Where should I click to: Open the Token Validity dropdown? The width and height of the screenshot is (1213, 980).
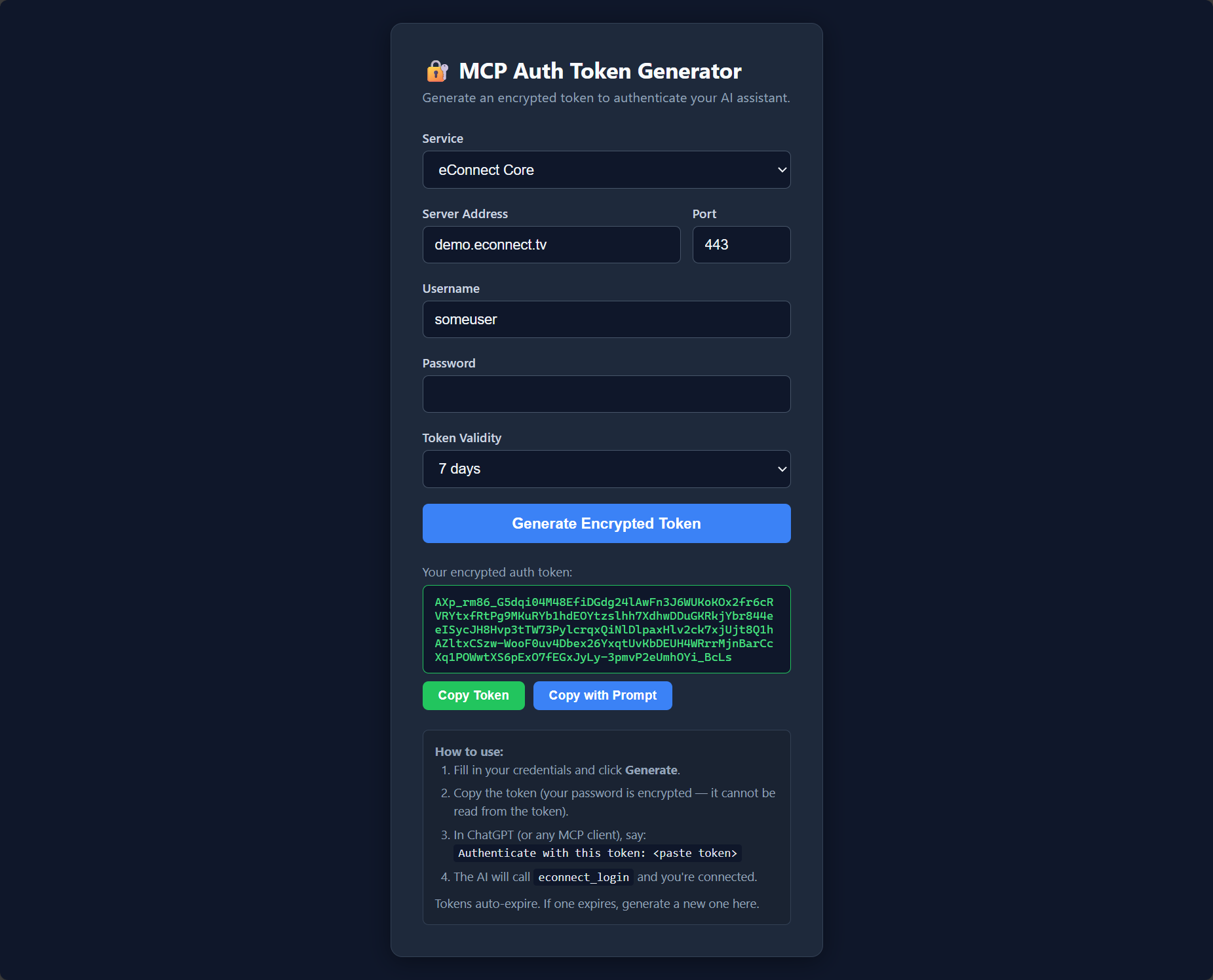[606, 469]
